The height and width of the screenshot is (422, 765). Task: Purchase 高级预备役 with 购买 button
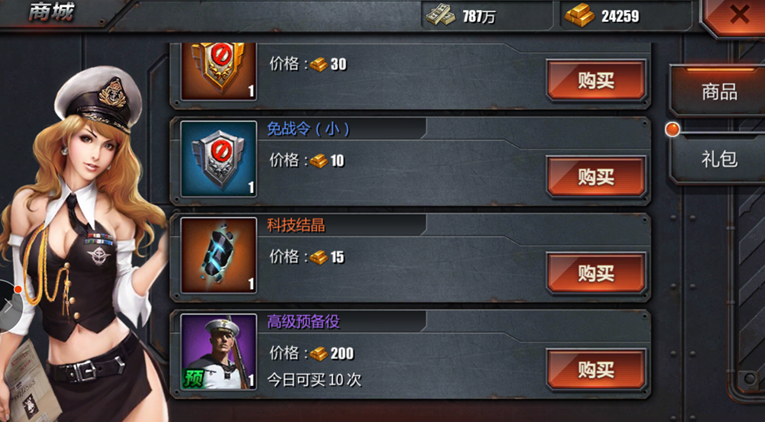point(596,369)
